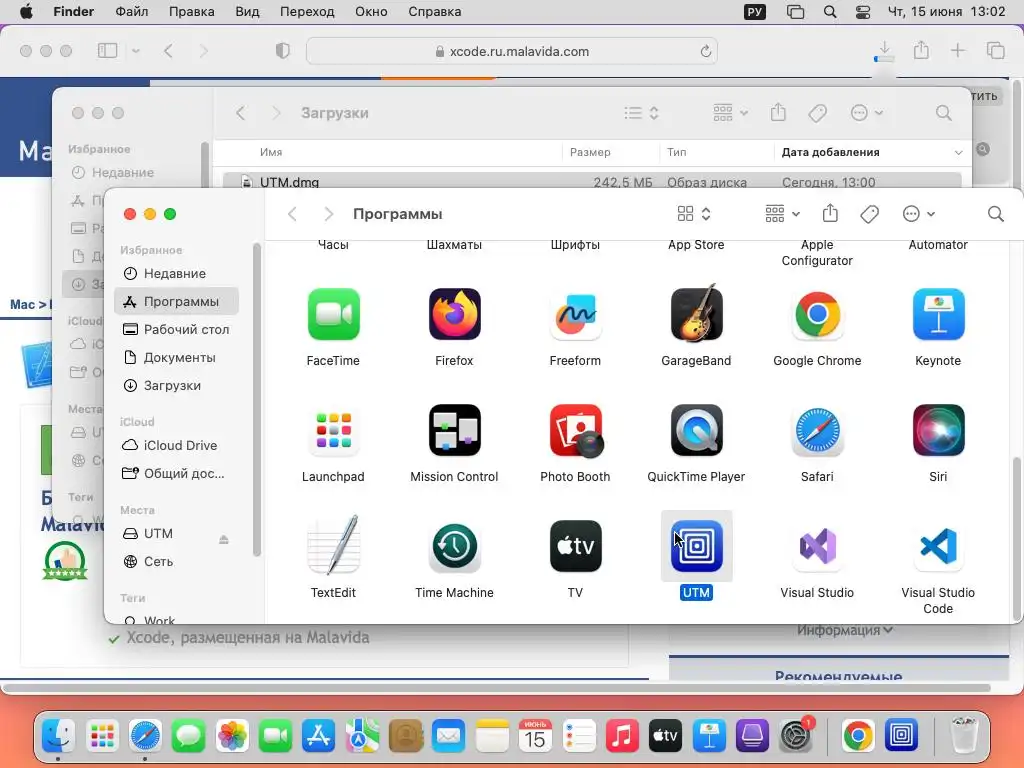Sort Downloads by the Размер column
The image size is (1024, 768).
tap(610, 152)
